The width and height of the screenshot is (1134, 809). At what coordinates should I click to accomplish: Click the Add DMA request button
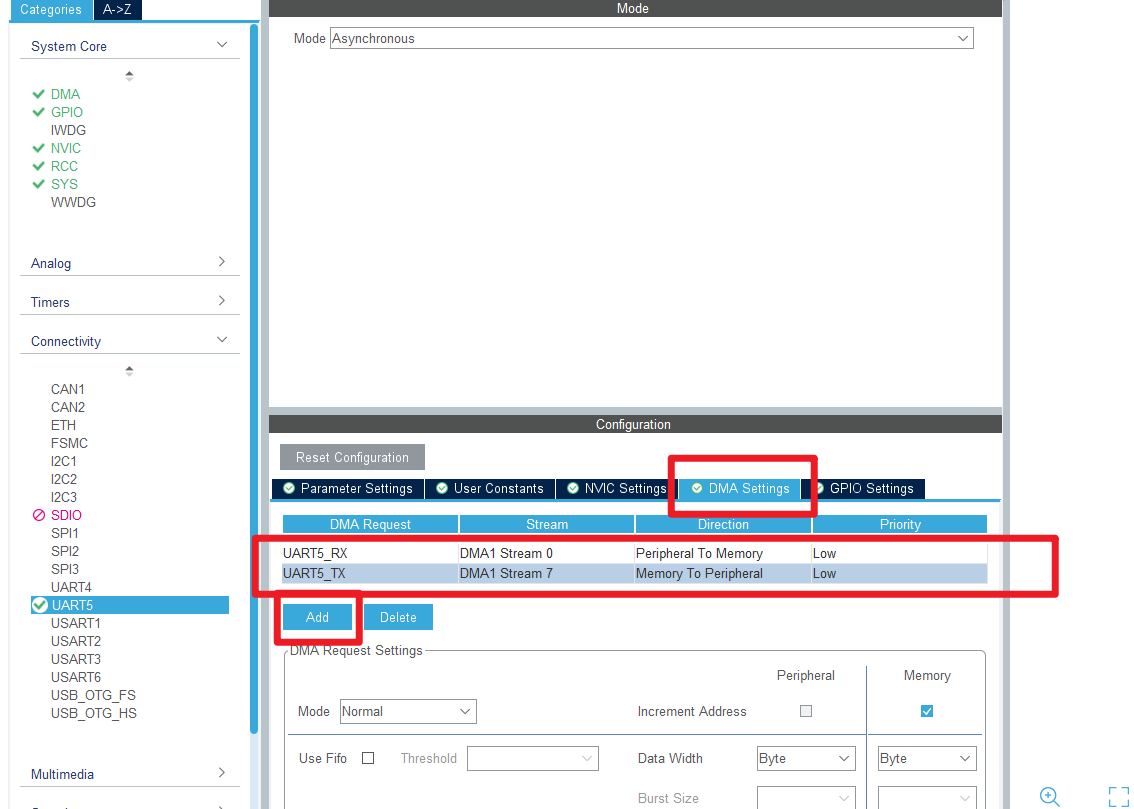[x=317, y=617]
